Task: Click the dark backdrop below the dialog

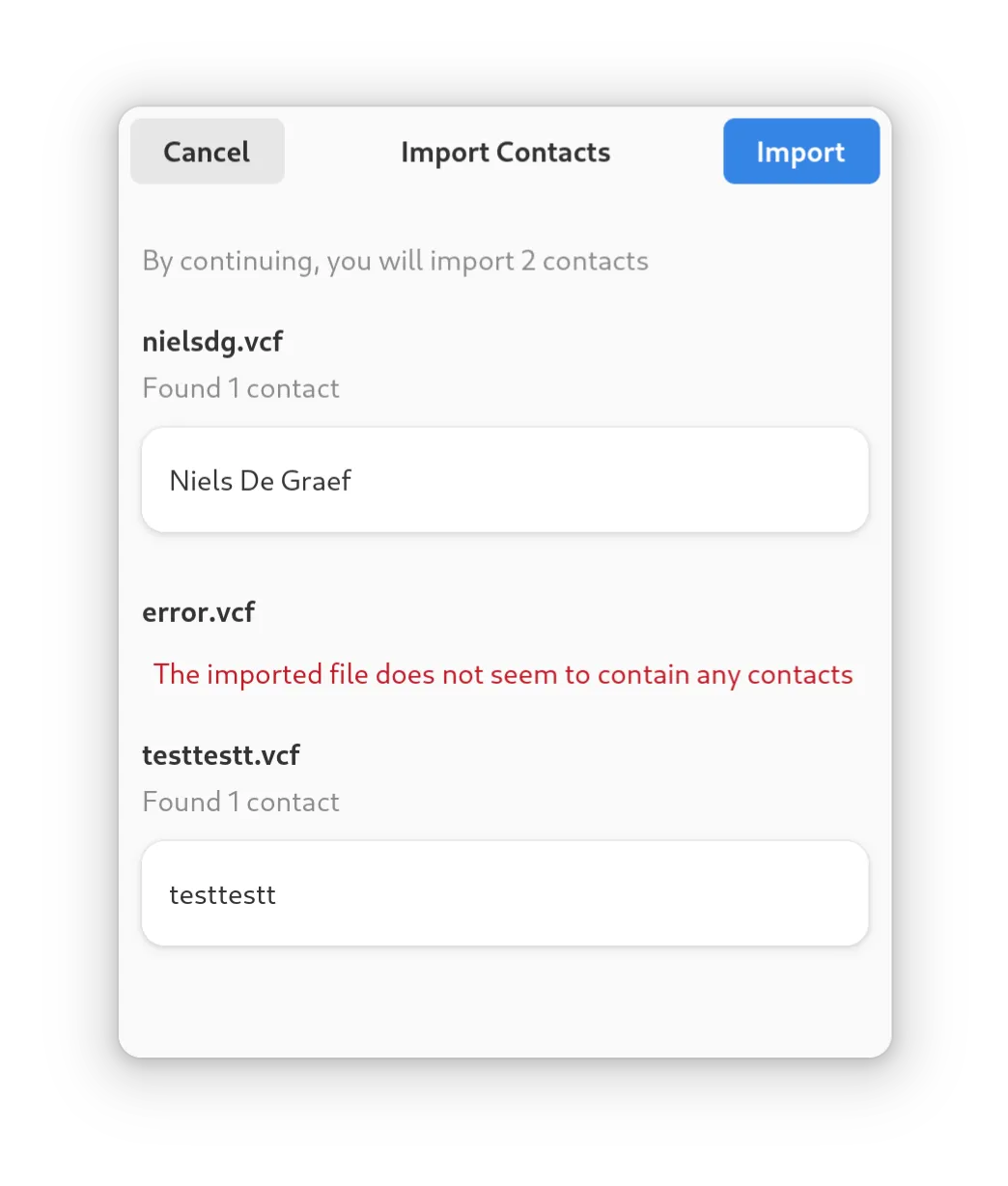Action: (x=504, y=1122)
